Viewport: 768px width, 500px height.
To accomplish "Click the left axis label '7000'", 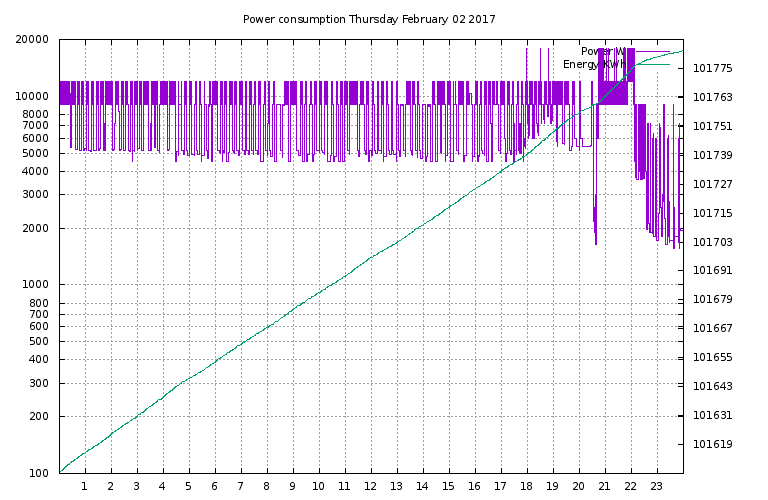I will coord(35,125).
